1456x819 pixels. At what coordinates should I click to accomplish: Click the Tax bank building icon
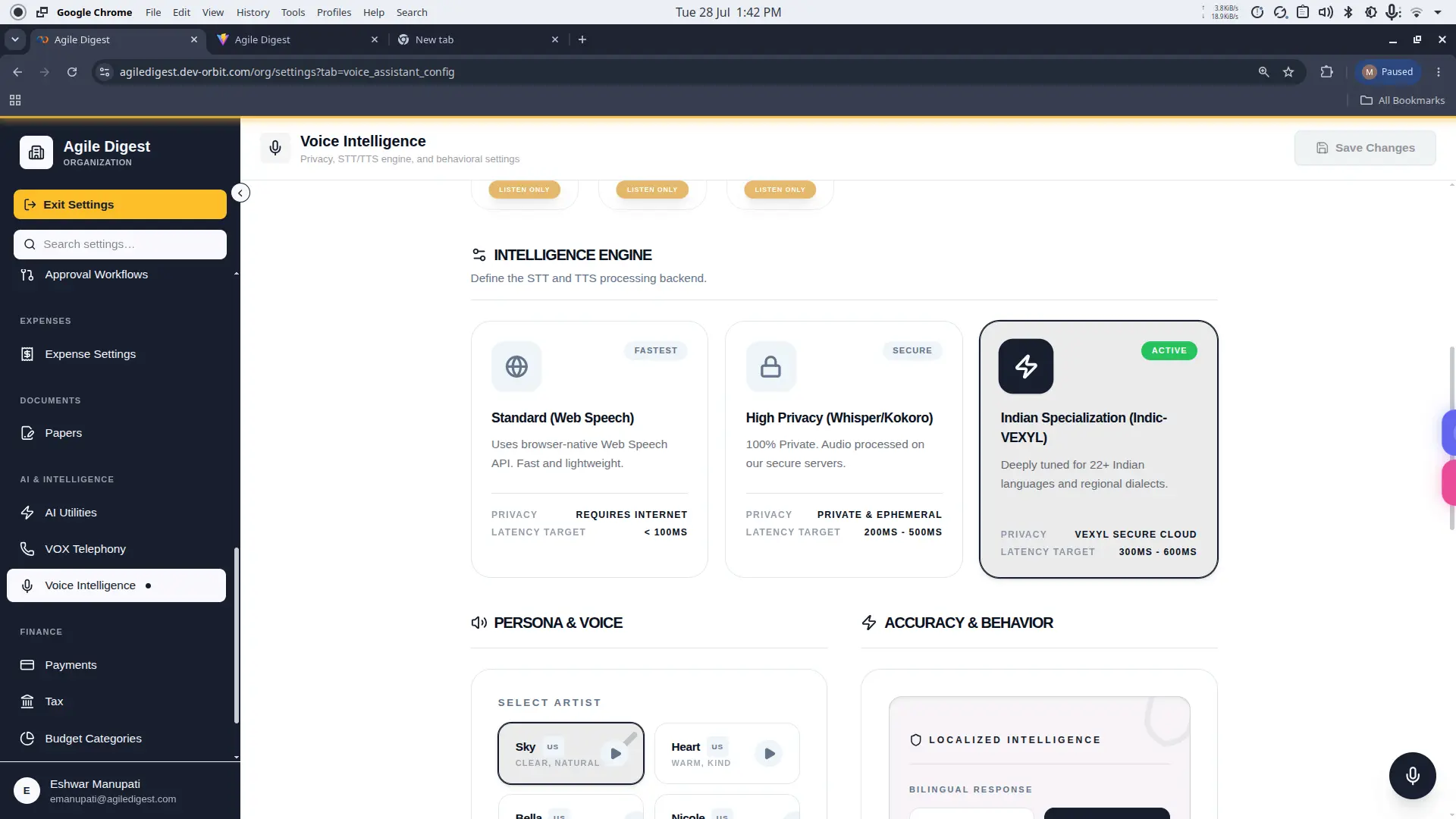point(27,701)
